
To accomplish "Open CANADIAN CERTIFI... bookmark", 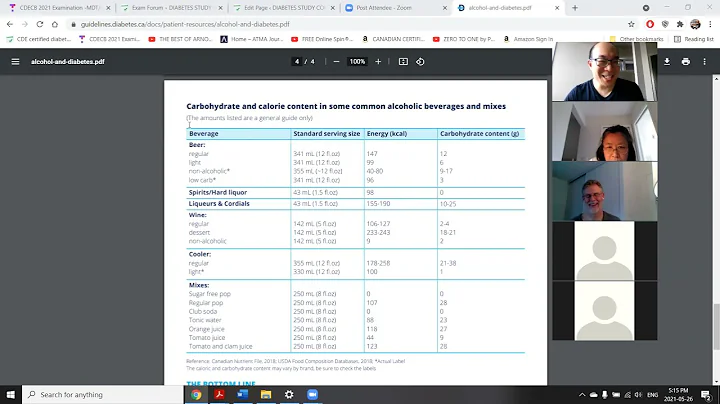I will pyautogui.click(x=394, y=39).
